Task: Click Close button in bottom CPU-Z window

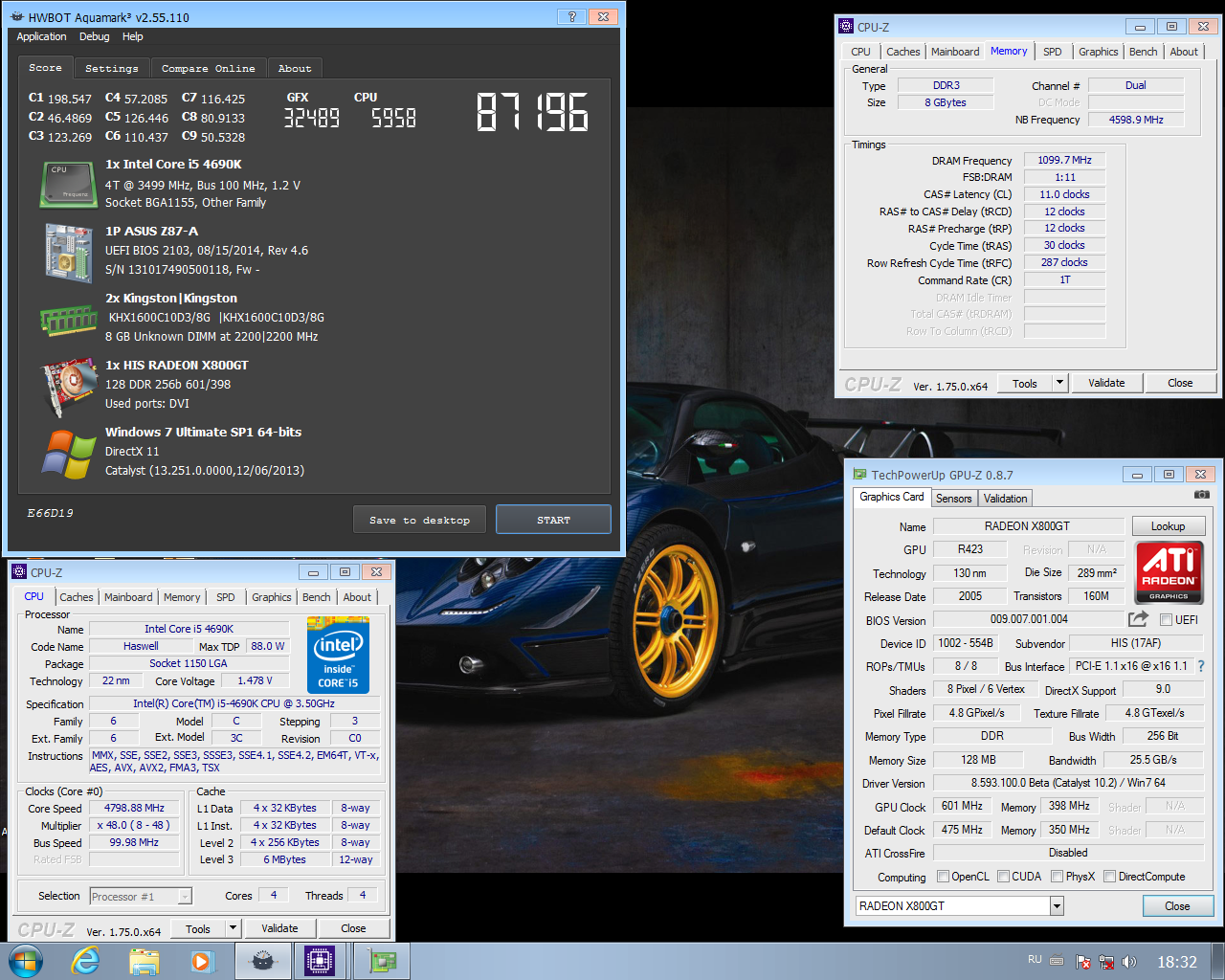Action: 353,928
